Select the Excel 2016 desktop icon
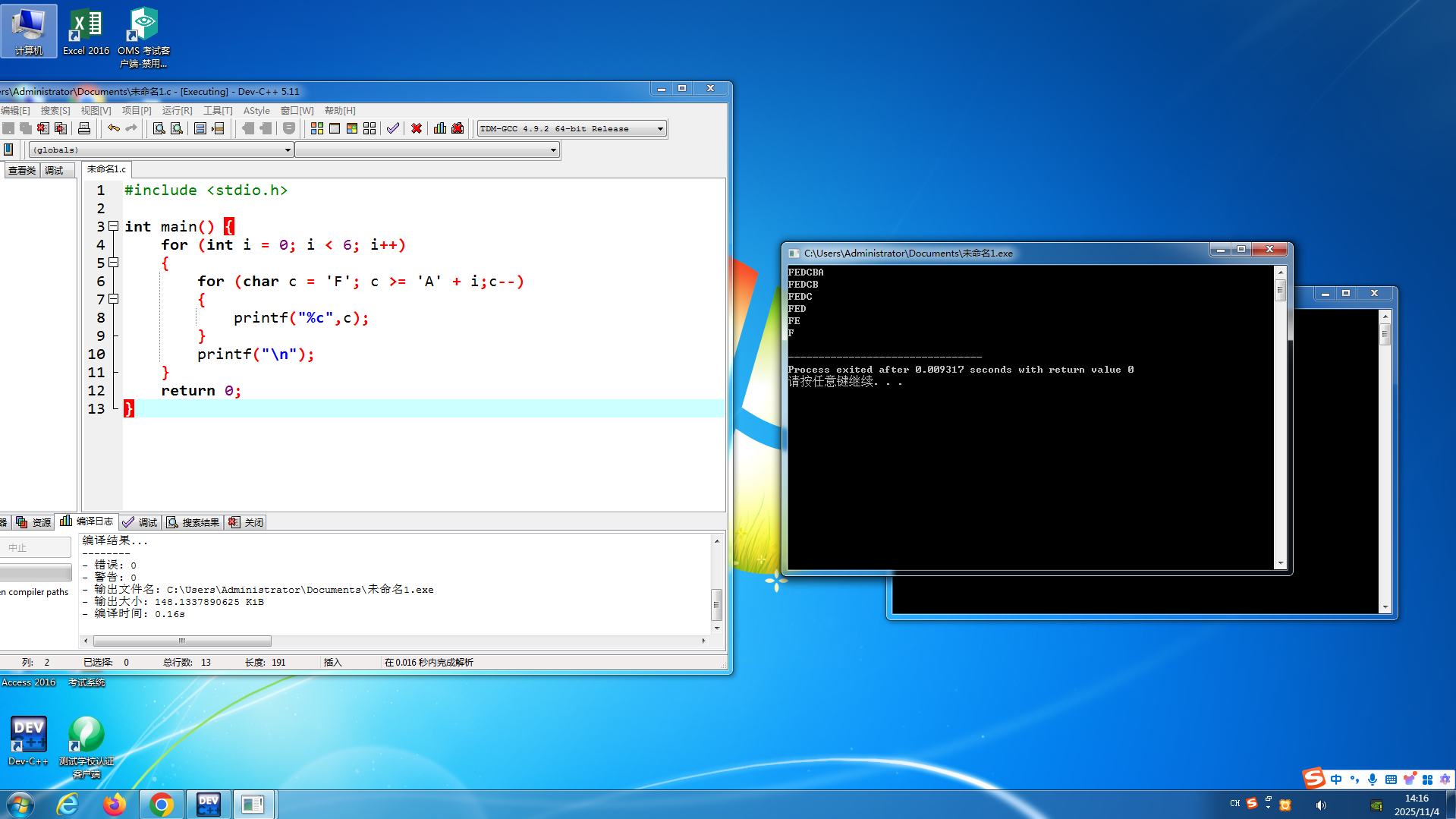The width and height of the screenshot is (1456, 819). [86, 32]
